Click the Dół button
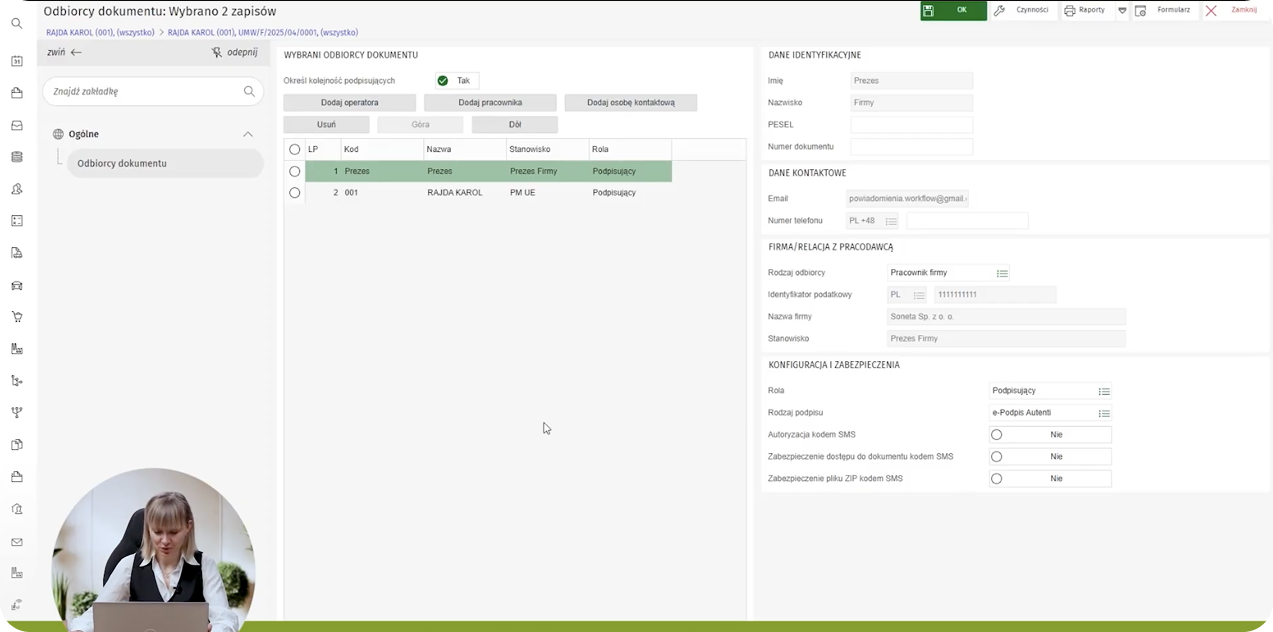Screen dimensions: 1273x632 pos(515,125)
